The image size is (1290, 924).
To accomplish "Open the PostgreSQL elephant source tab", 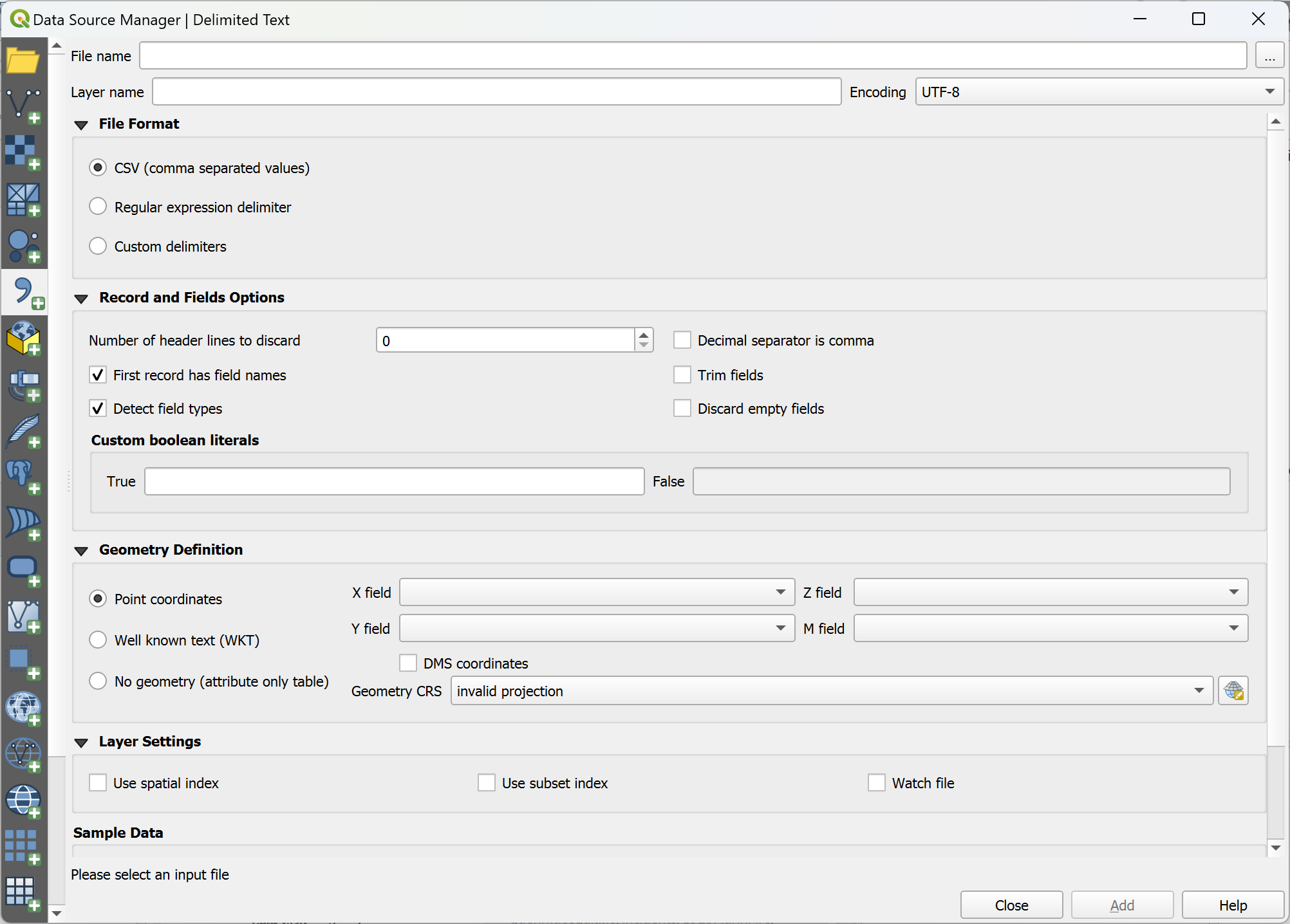I will [x=24, y=478].
